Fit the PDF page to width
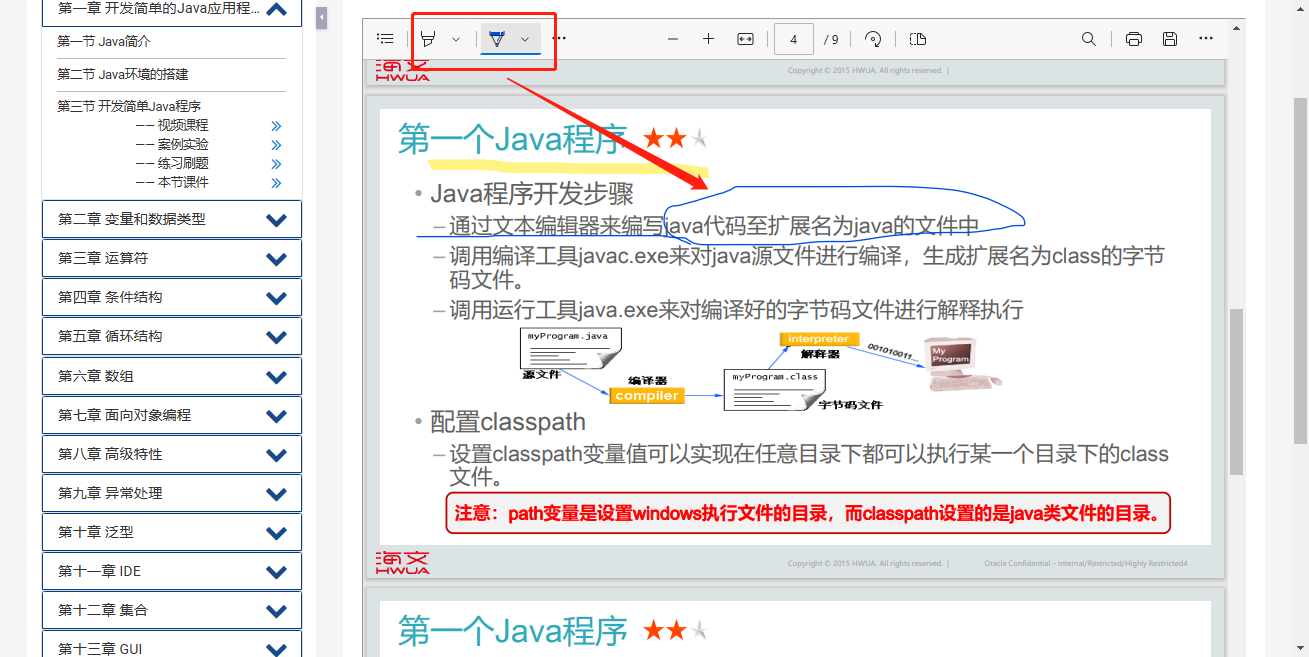This screenshot has width=1309, height=657. 745,39
